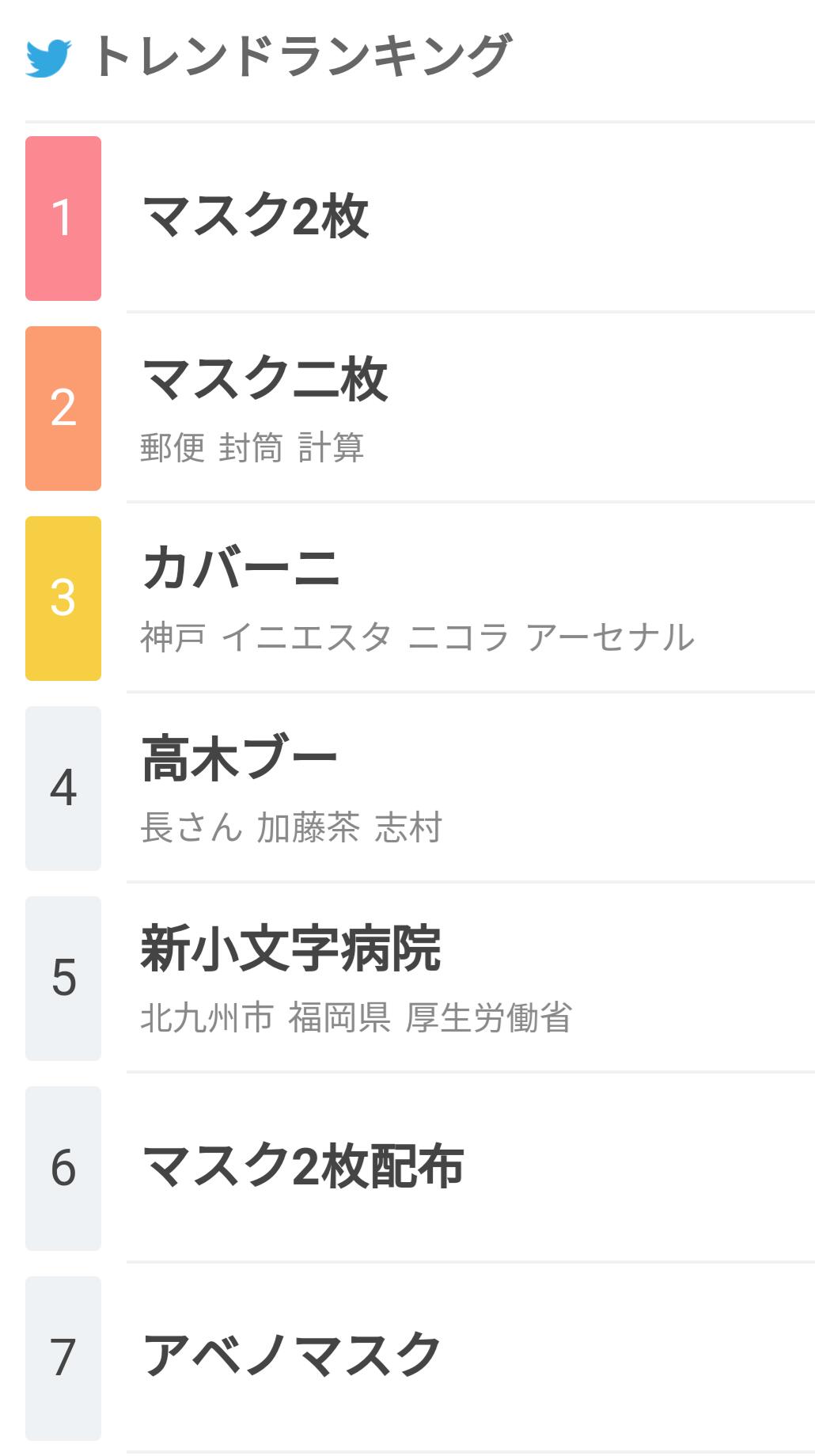Screen dimensions: 815x1456
Task: Open the マスク二枚 trend
Action: 264,380
